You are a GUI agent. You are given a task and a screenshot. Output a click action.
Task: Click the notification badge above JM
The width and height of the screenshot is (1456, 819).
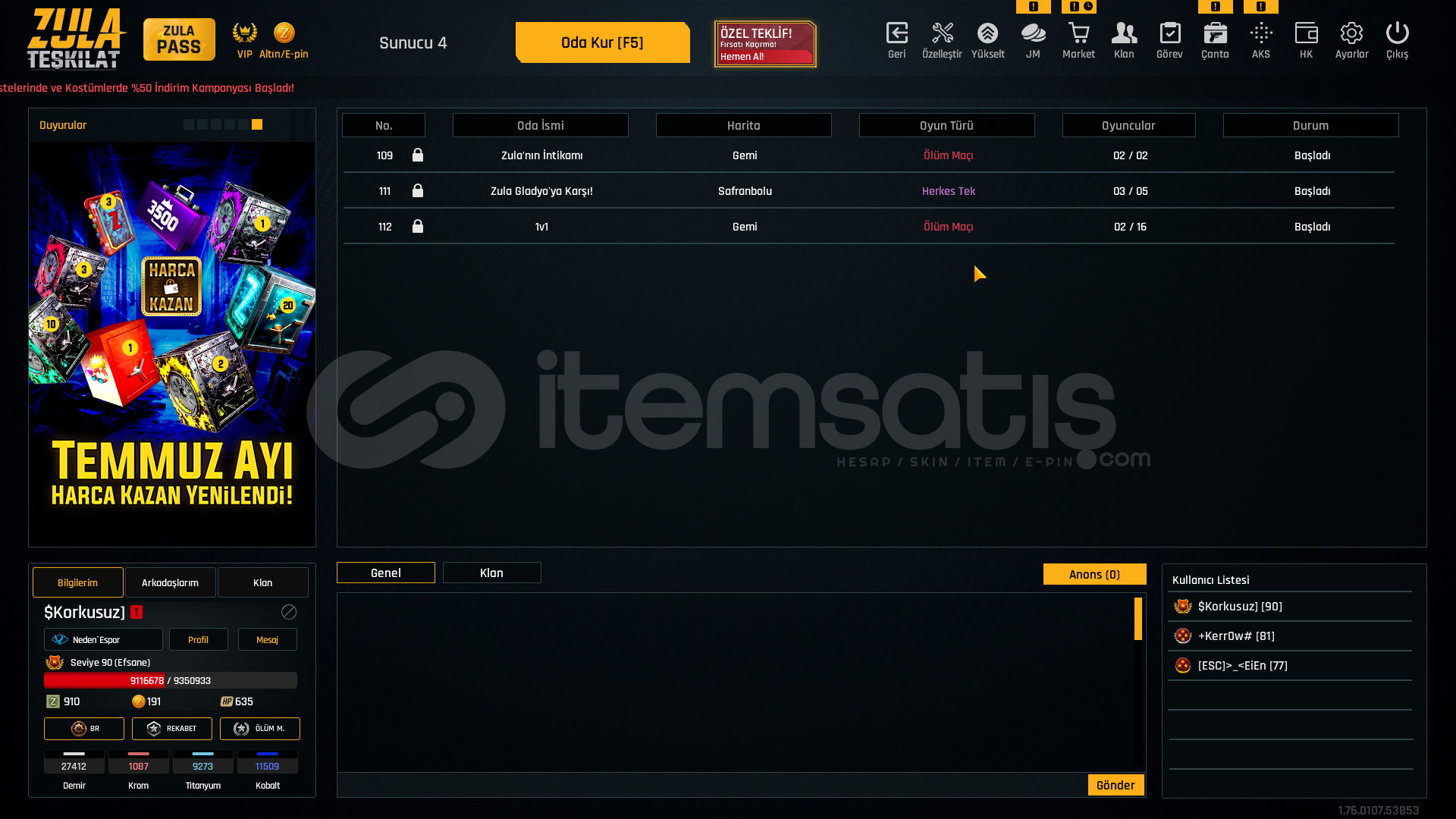(1034, 6)
